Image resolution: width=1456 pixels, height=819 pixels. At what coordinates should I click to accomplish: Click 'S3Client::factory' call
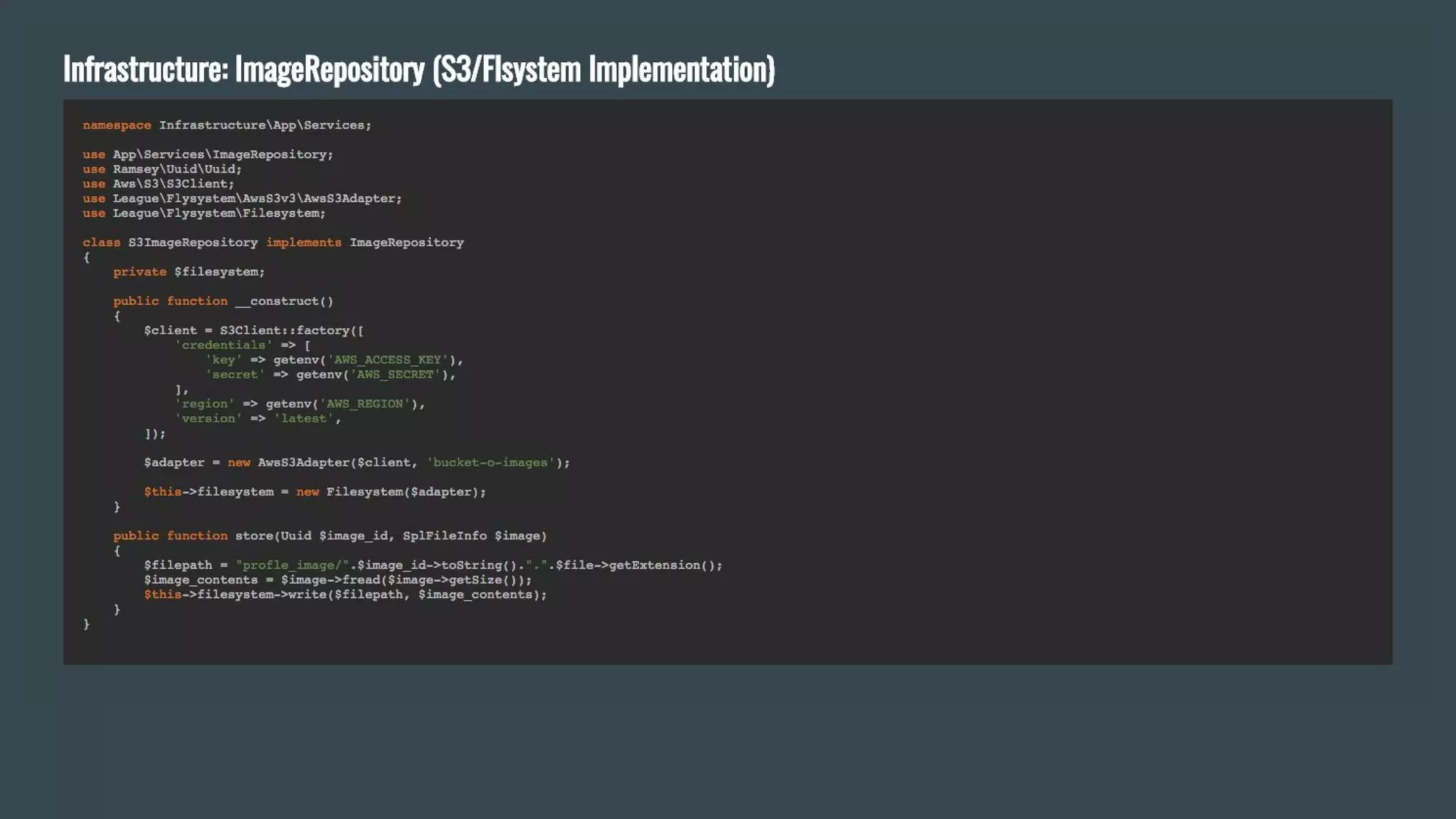[284, 331]
